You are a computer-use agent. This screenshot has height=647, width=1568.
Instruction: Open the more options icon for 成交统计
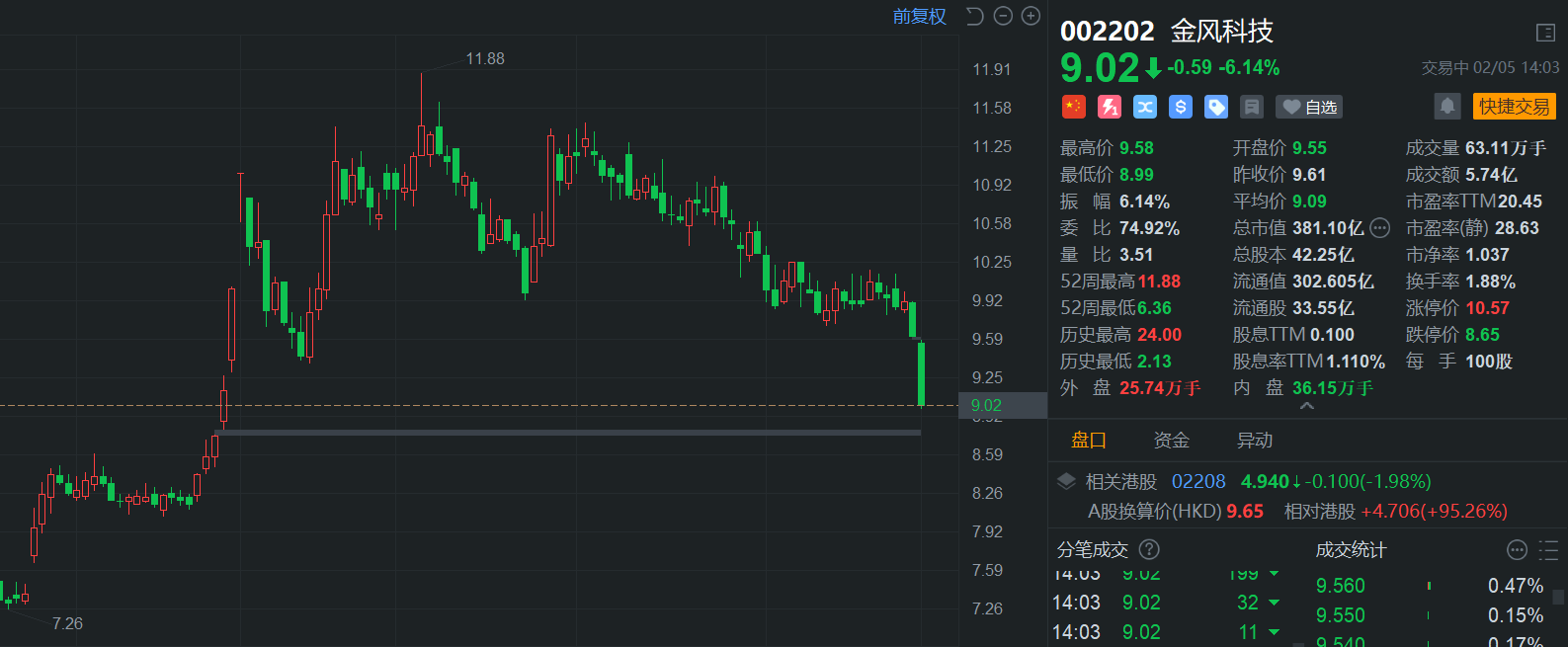click(1517, 550)
